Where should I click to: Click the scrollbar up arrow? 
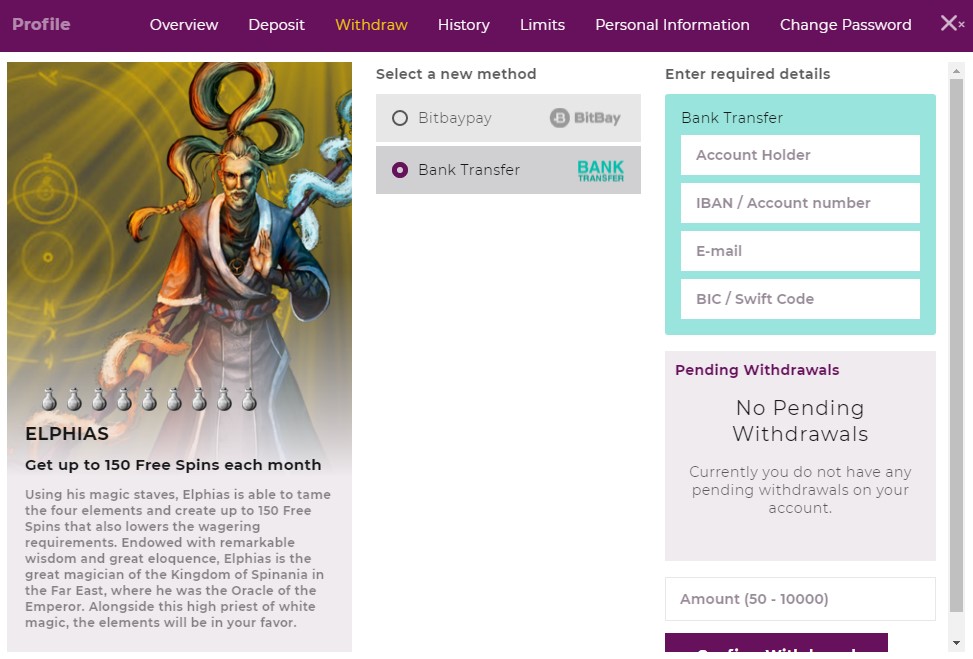tap(956, 70)
